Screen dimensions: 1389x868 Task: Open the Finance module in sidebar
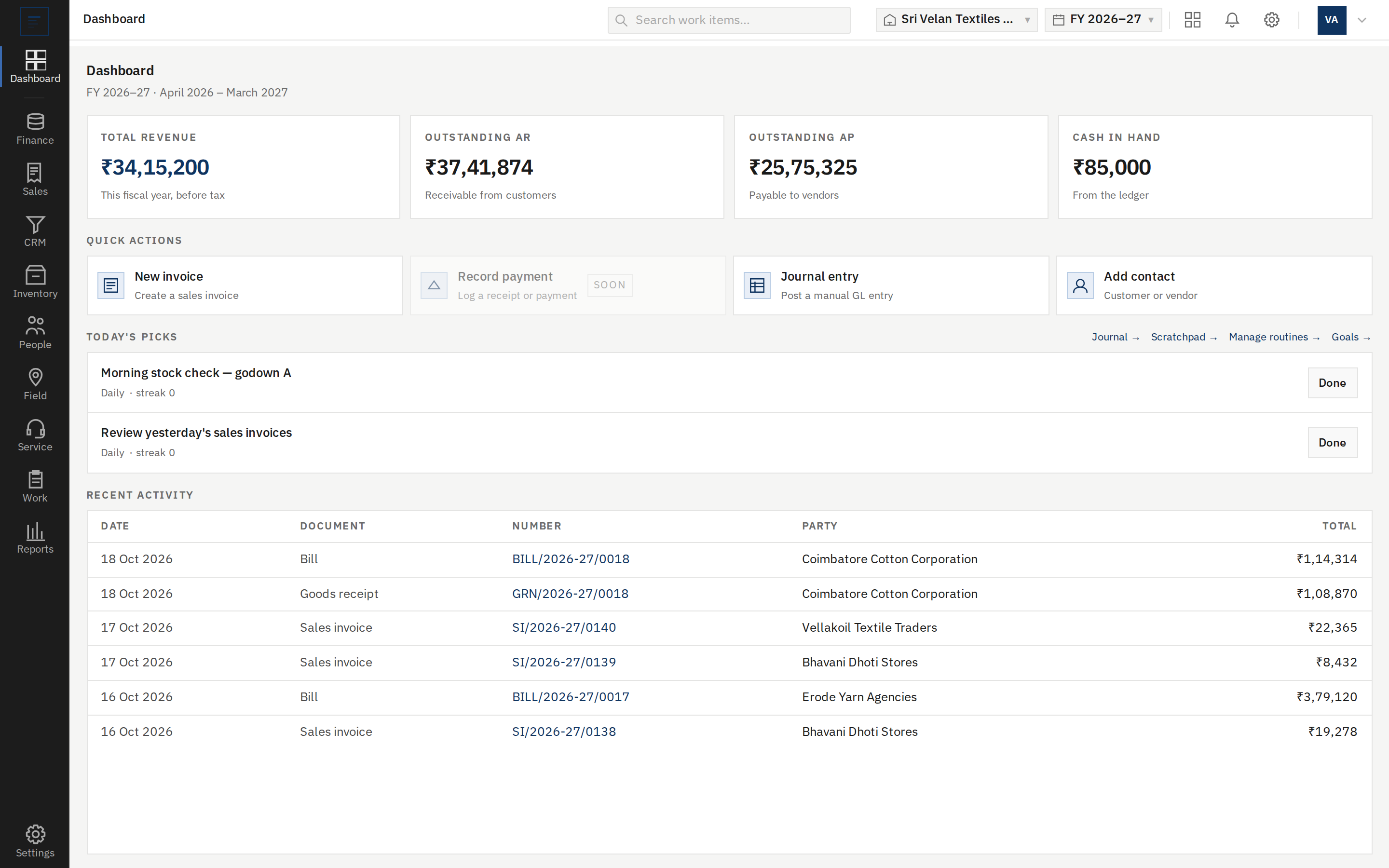pyautogui.click(x=35, y=129)
